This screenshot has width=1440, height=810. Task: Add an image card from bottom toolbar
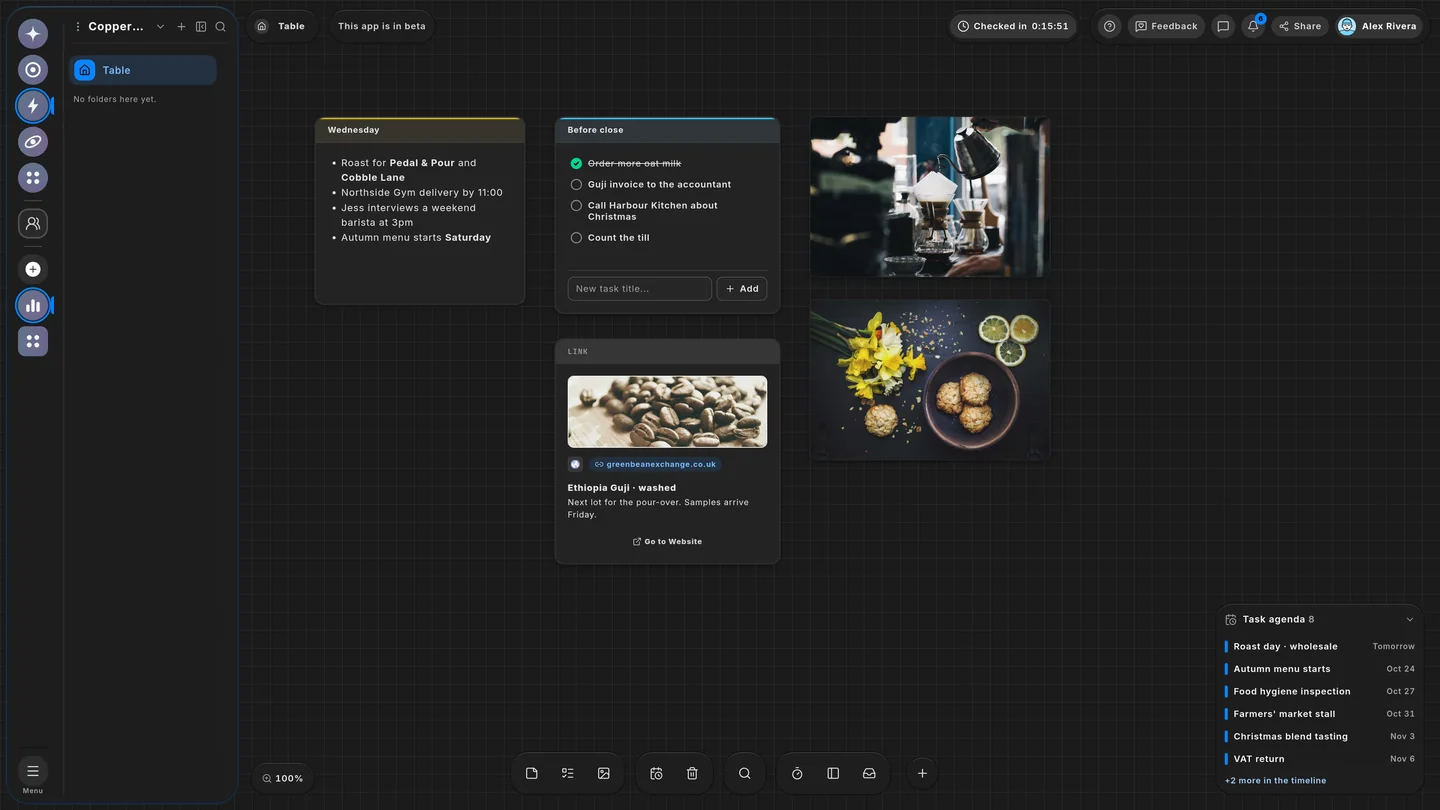point(604,774)
